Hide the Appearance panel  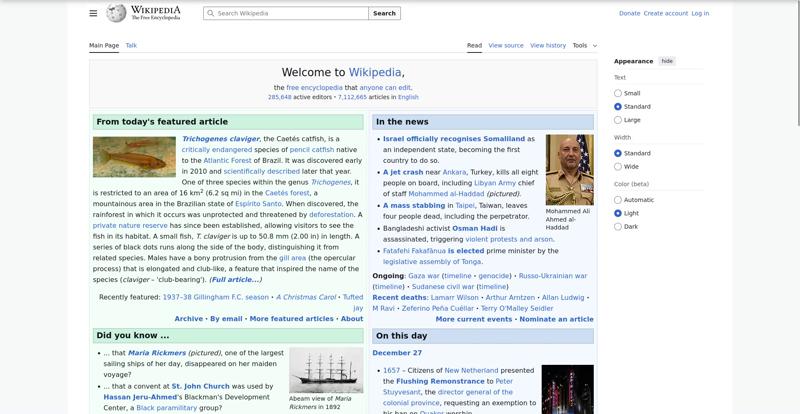(x=667, y=61)
